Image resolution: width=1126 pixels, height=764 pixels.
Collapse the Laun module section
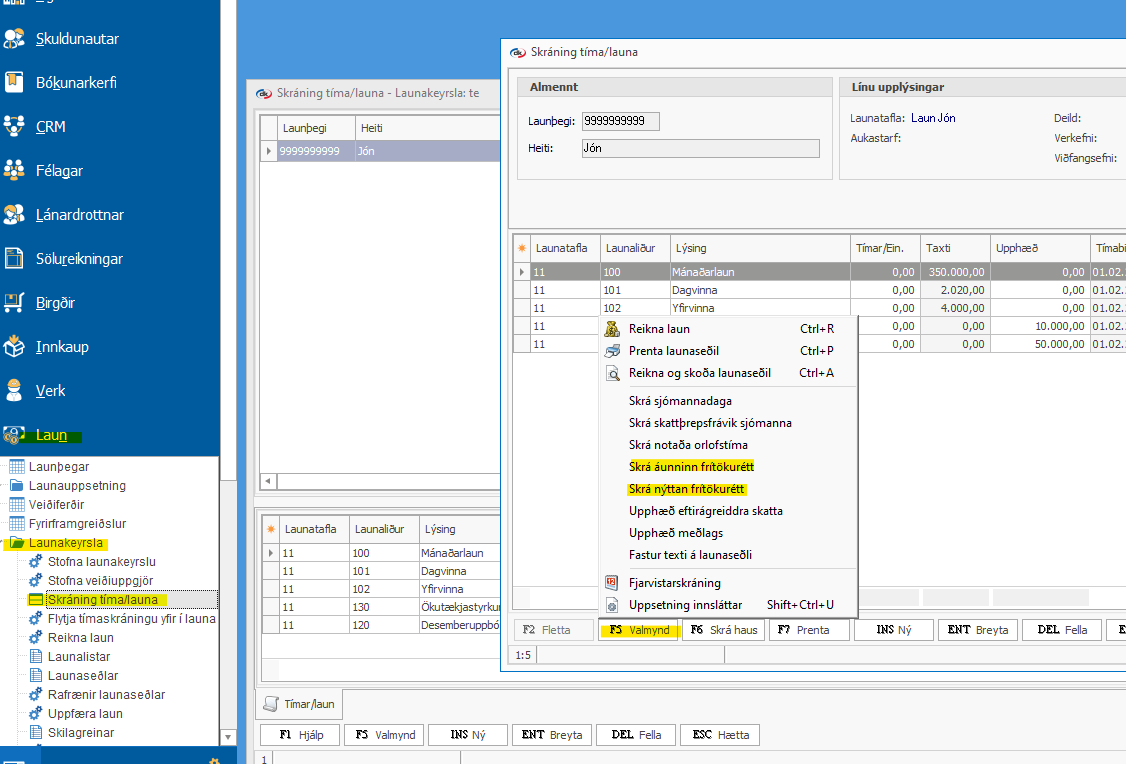click(x=50, y=435)
